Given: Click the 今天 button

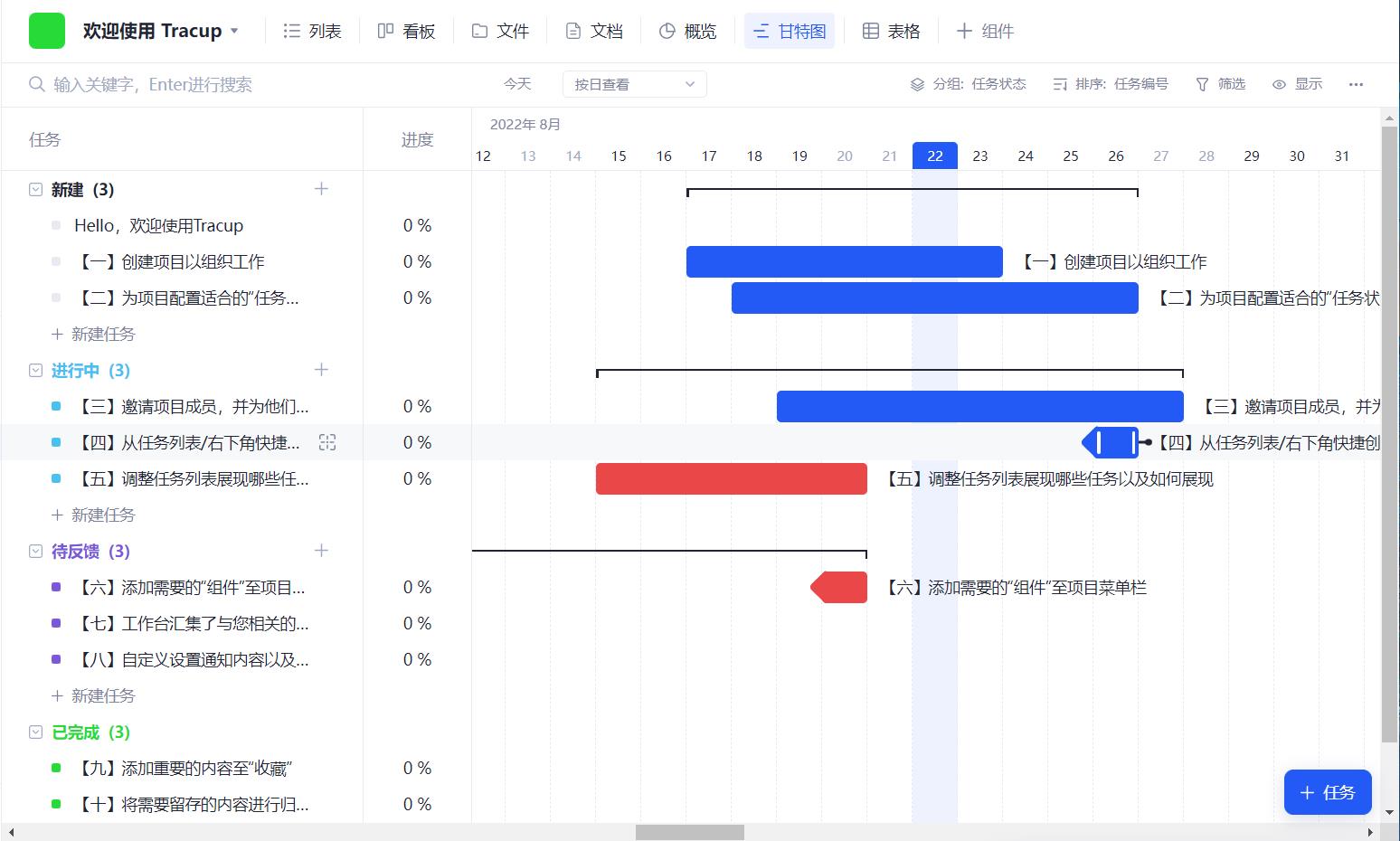Looking at the screenshot, I should pyautogui.click(x=517, y=84).
